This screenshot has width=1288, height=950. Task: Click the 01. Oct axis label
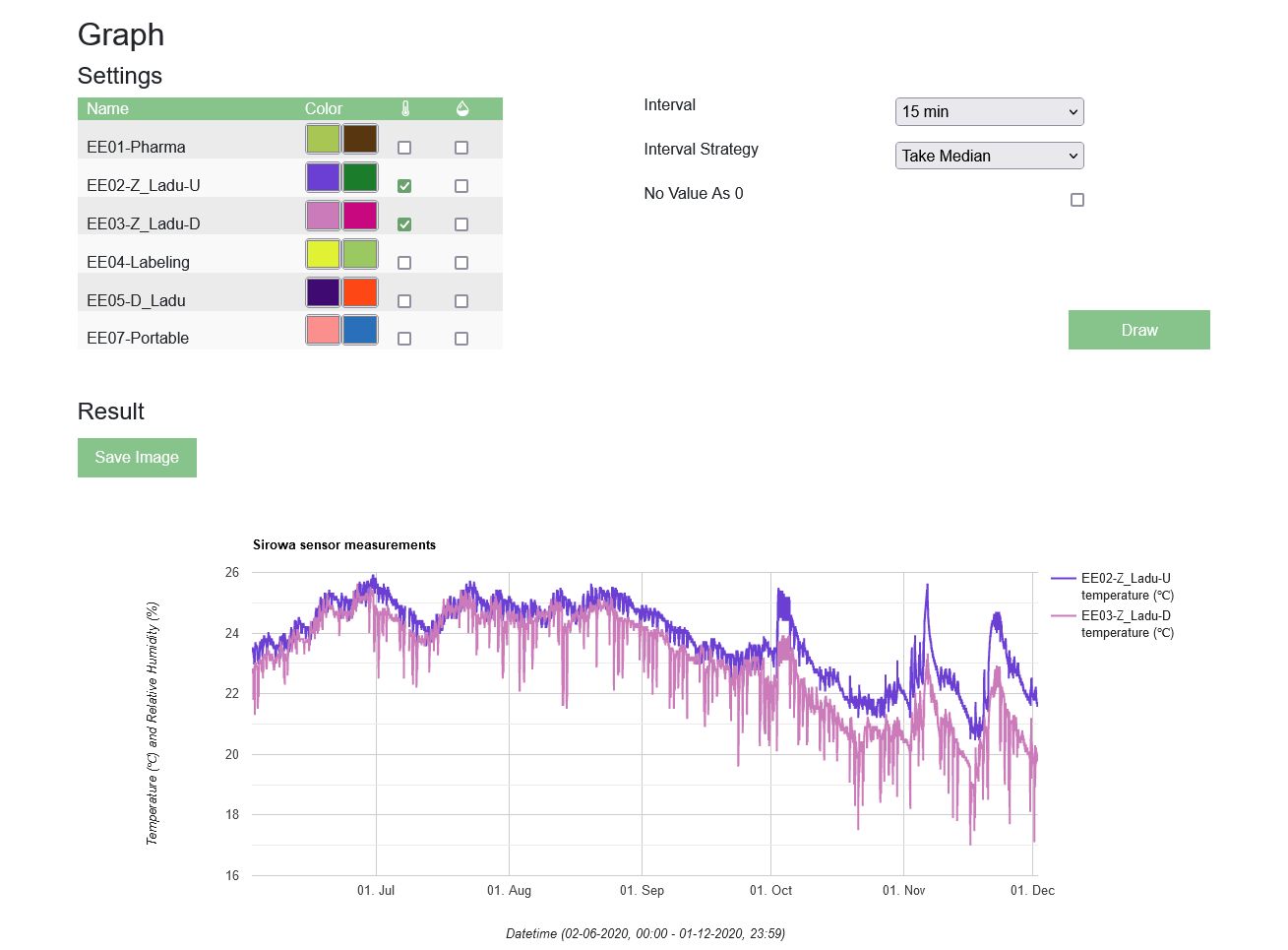pos(770,890)
